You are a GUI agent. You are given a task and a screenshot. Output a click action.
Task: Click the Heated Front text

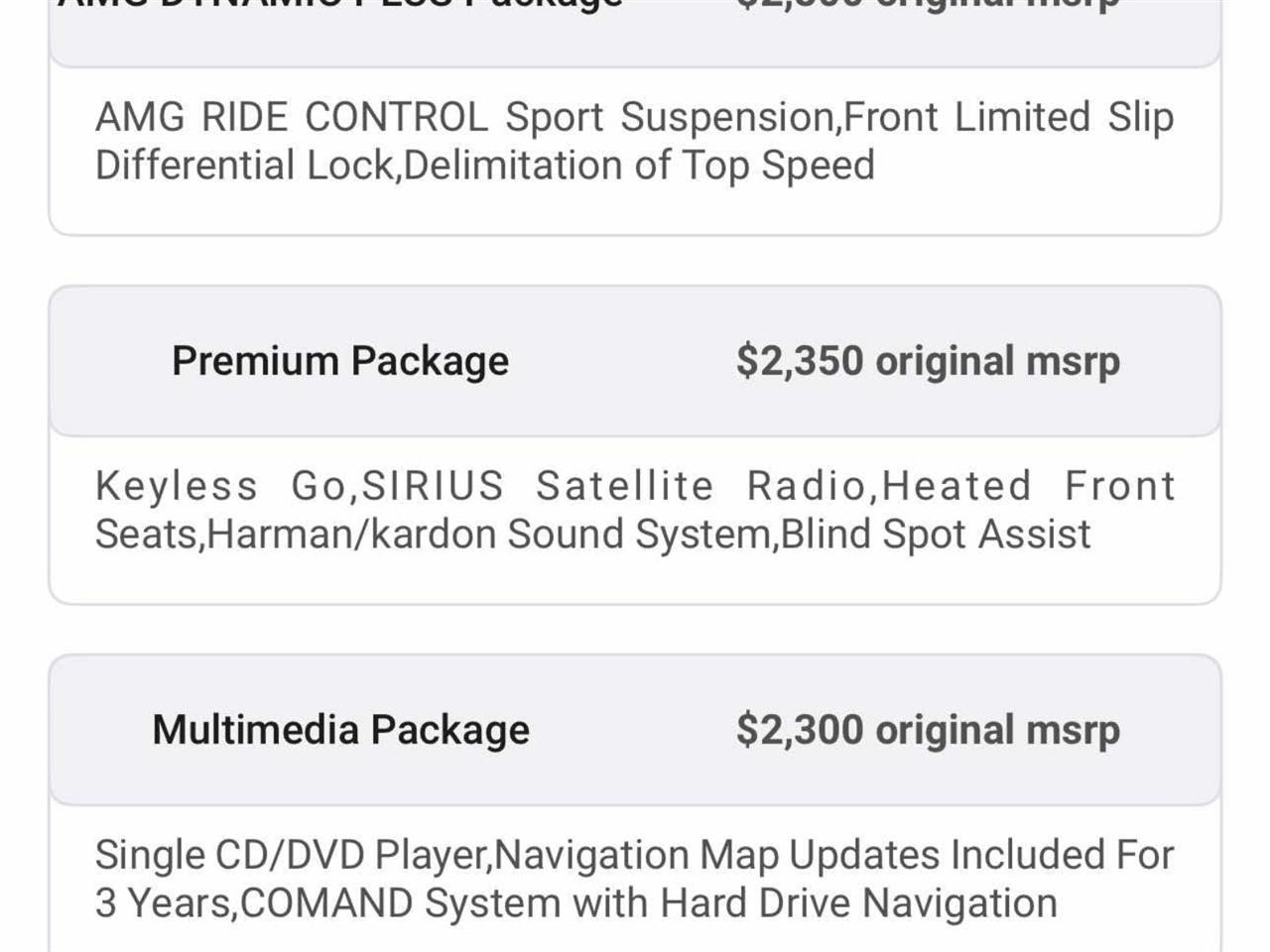point(1027,486)
